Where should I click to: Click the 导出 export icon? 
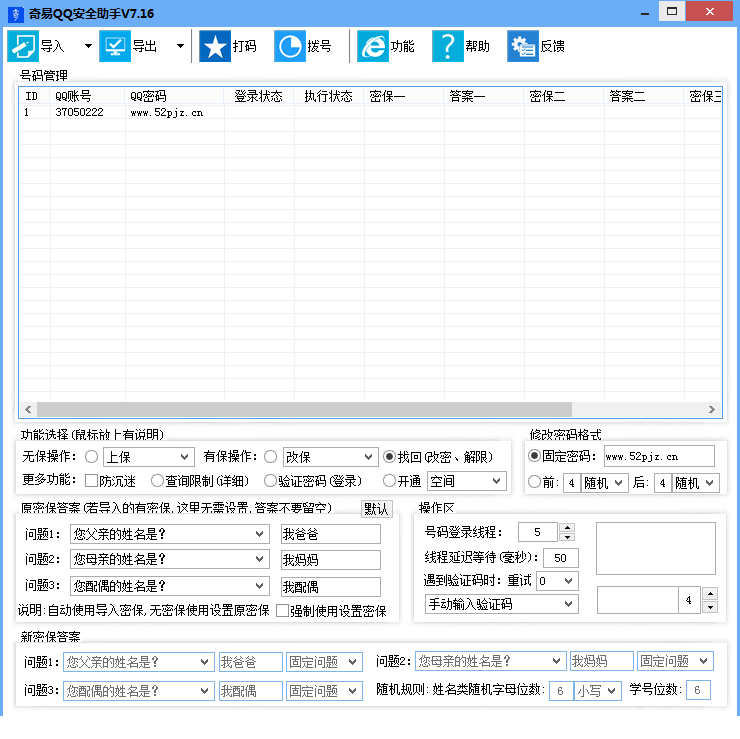tap(115, 46)
